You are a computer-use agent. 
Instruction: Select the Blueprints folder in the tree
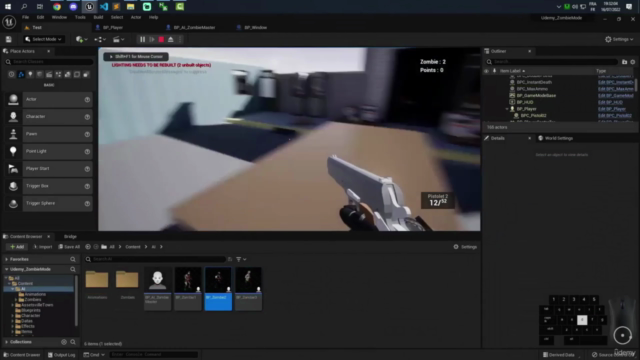30,310
